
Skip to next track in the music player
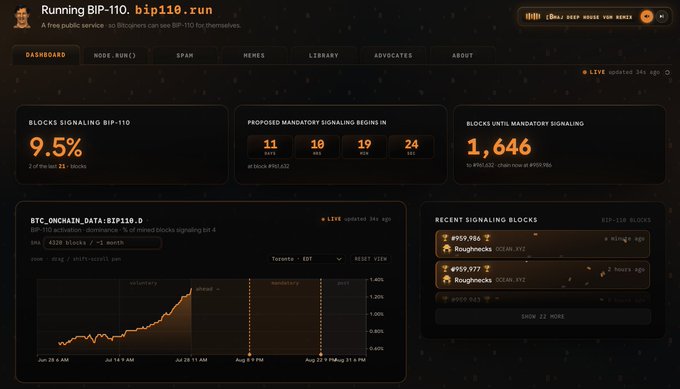pyautogui.click(x=662, y=16)
